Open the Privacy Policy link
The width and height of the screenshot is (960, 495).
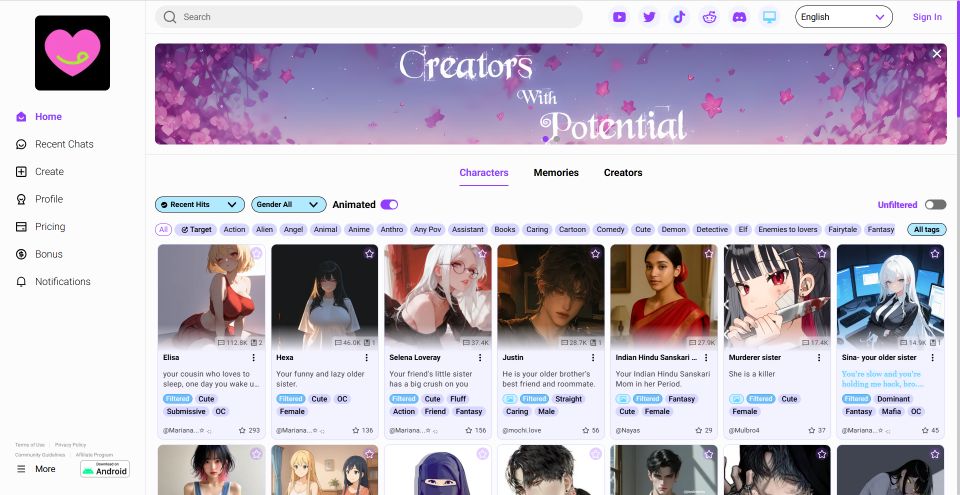coord(70,445)
